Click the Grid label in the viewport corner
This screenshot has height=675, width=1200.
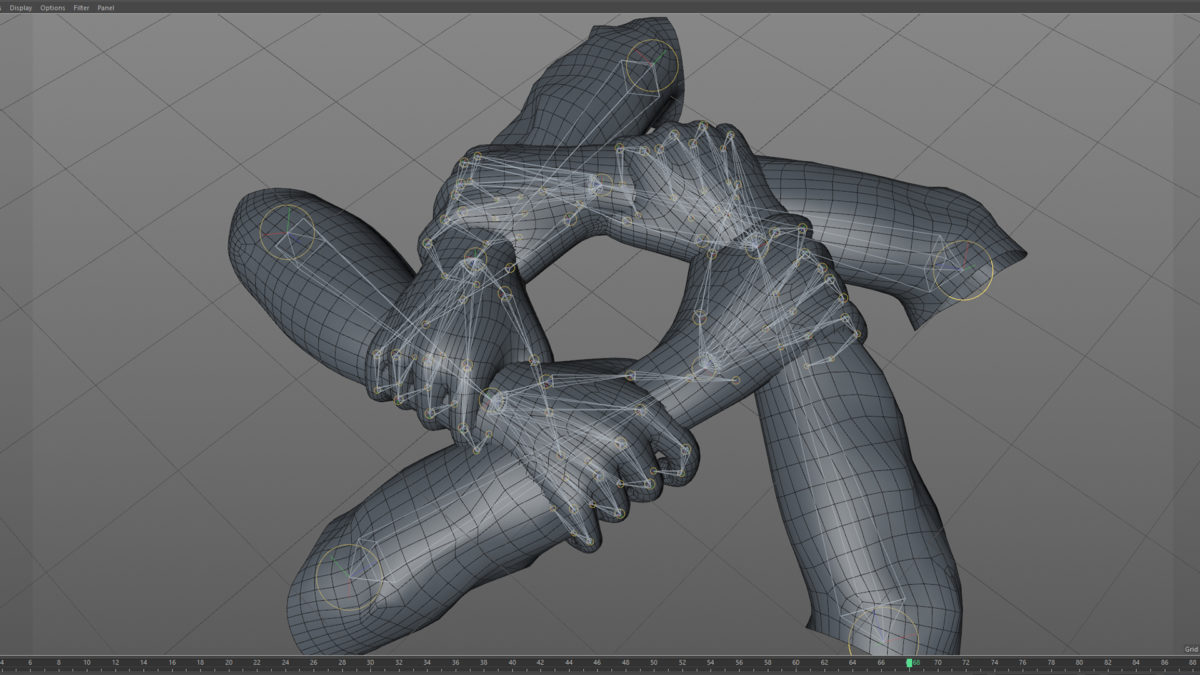(1190, 649)
